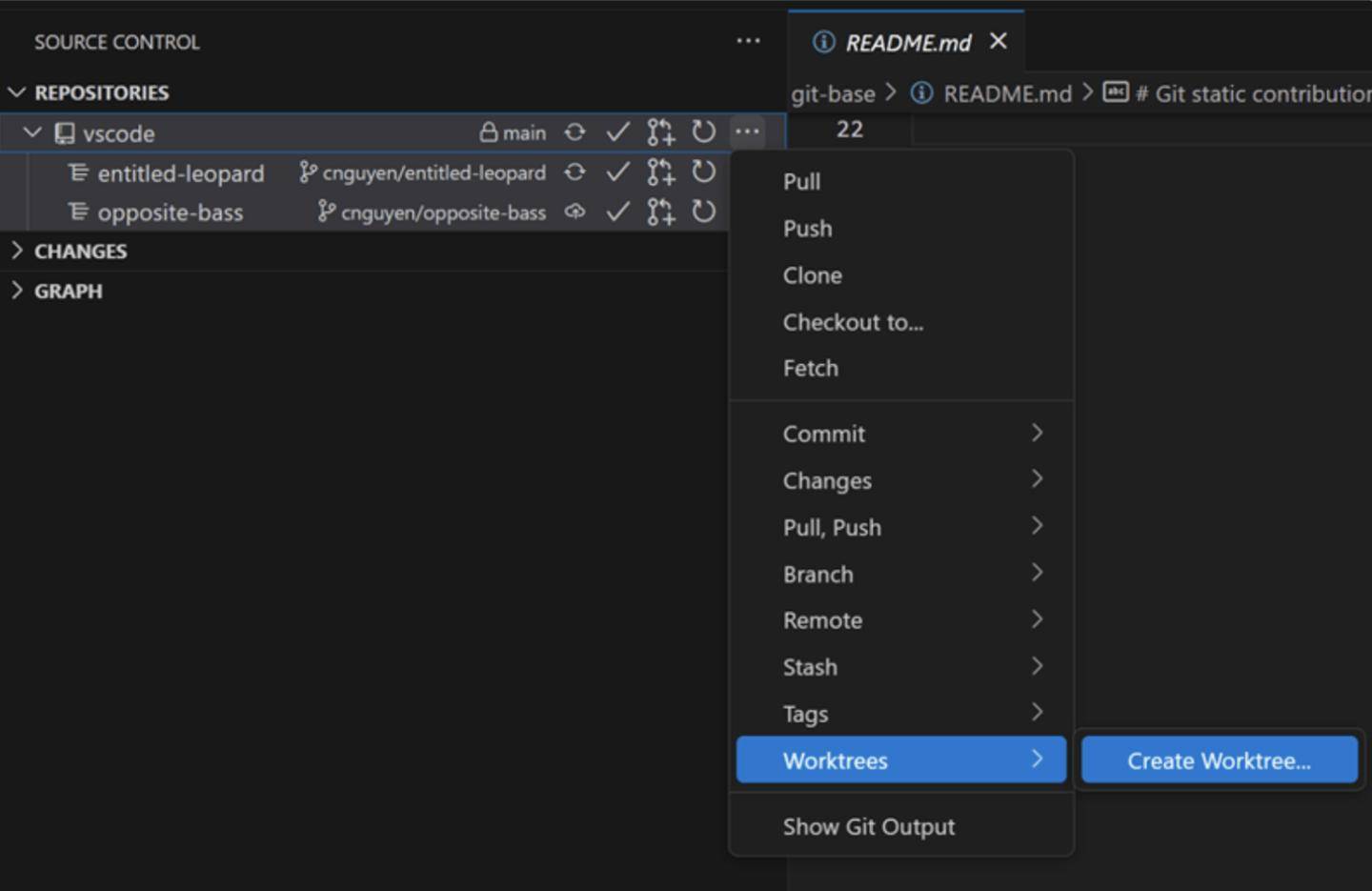Choose Pull from the context menu
Viewport: 1372px width, 891px height.
(x=901, y=182)
